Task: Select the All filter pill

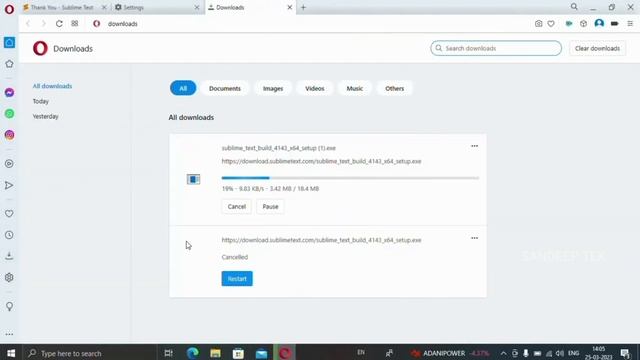Action: 183,88
